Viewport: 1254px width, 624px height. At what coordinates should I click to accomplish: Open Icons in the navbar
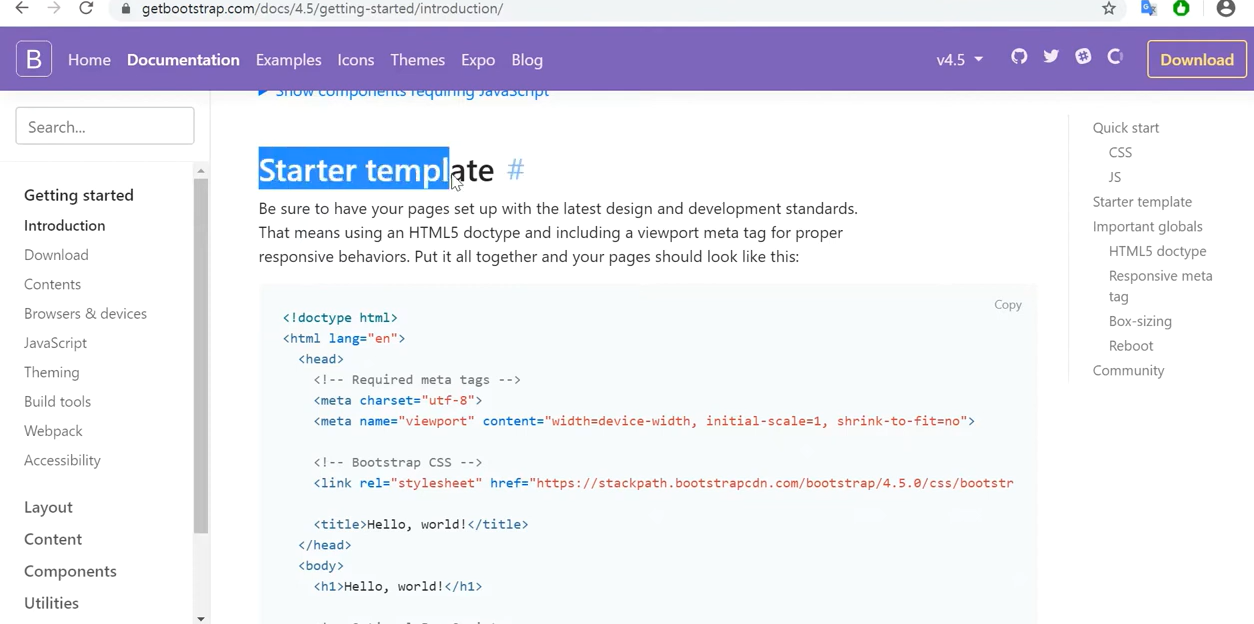click(355, 60)
